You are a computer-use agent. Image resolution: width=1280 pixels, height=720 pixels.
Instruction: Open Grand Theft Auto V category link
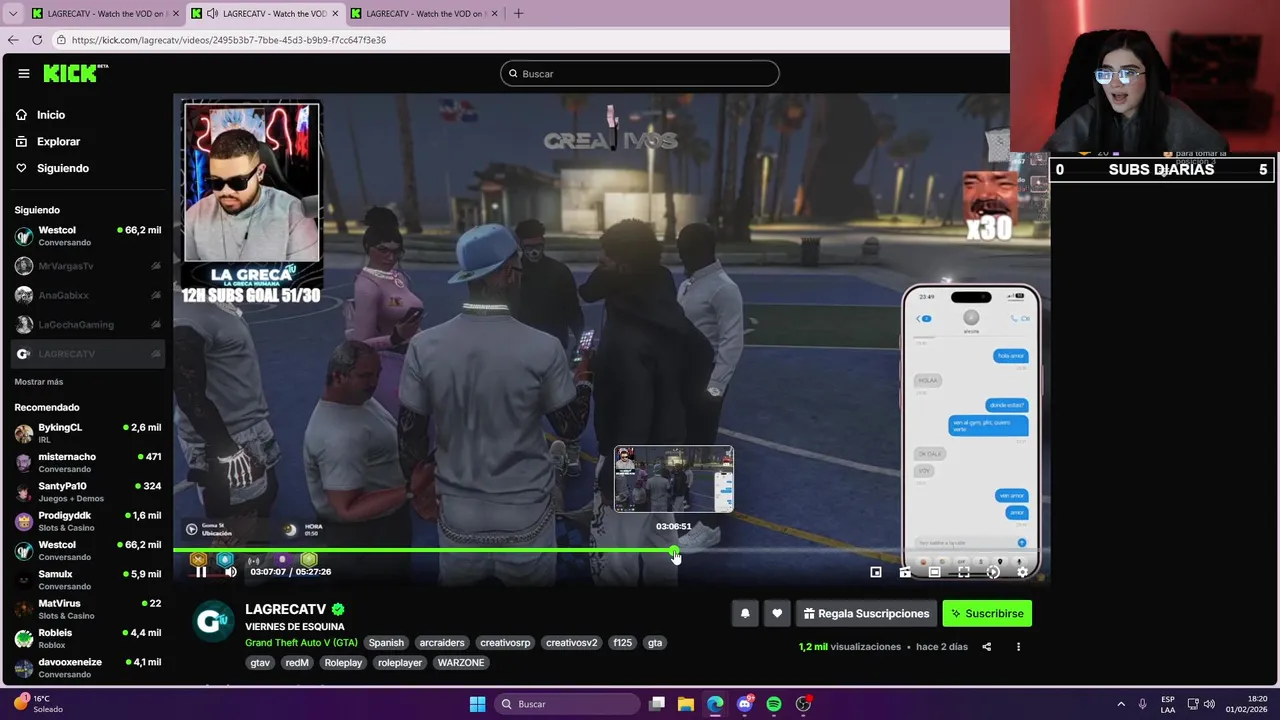pos(301,643)
